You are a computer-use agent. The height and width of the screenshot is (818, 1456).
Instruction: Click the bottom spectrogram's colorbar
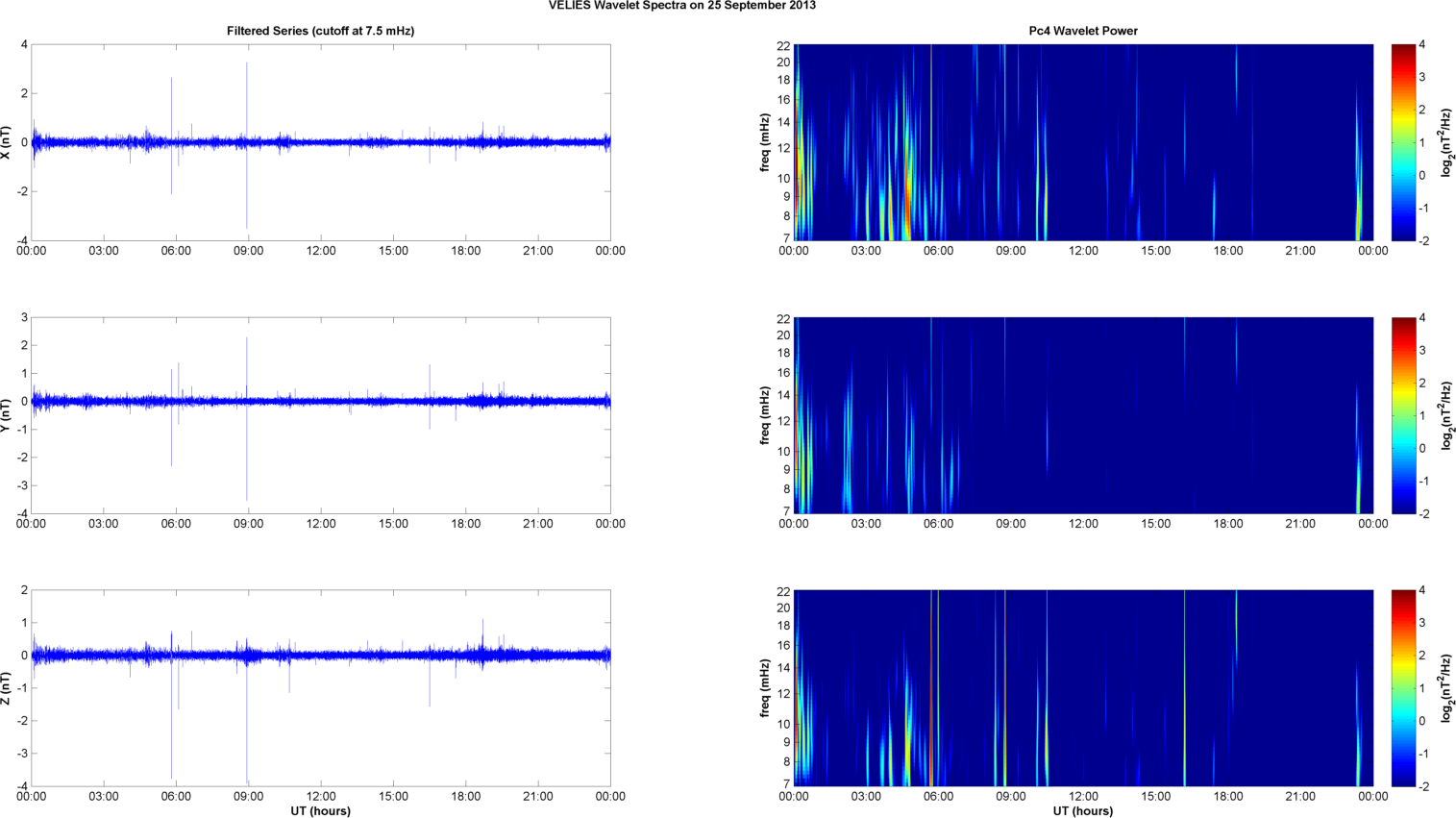pos(1403,688)
